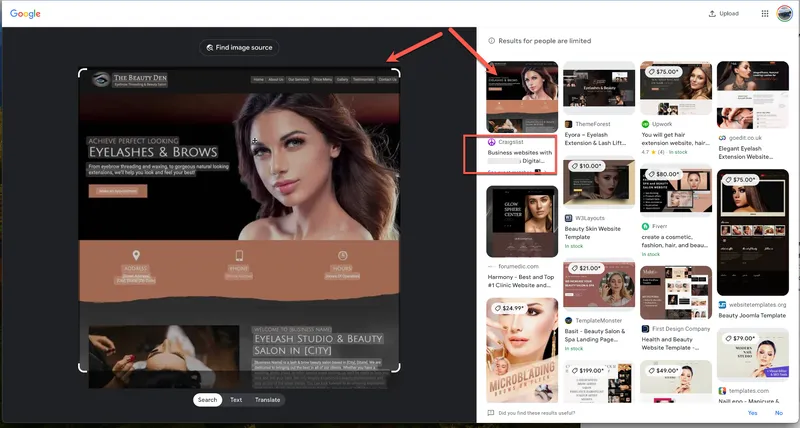
Task: Click the W3Layouts favicon
Action: [568, 218]
